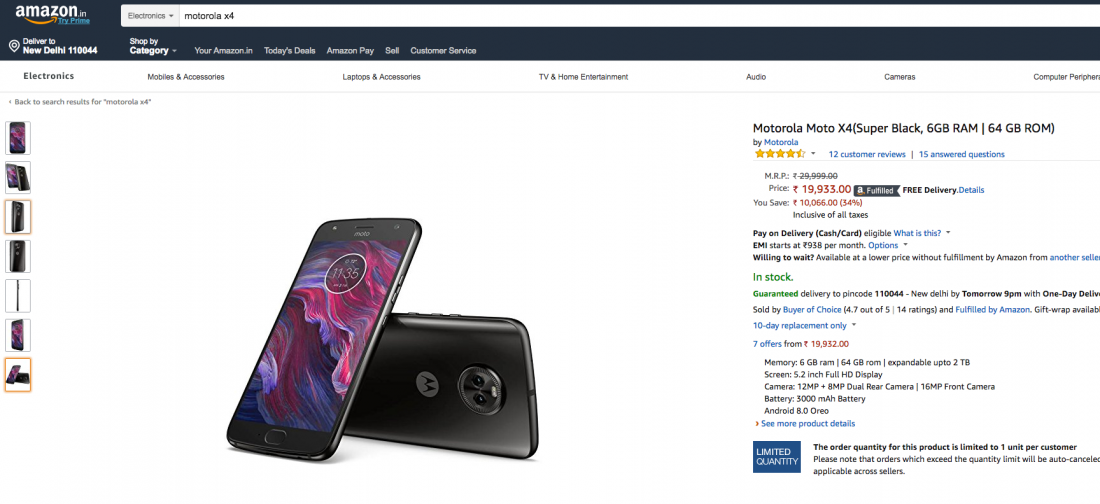Click the star rating icons
1100x504 pixels.
779,154
